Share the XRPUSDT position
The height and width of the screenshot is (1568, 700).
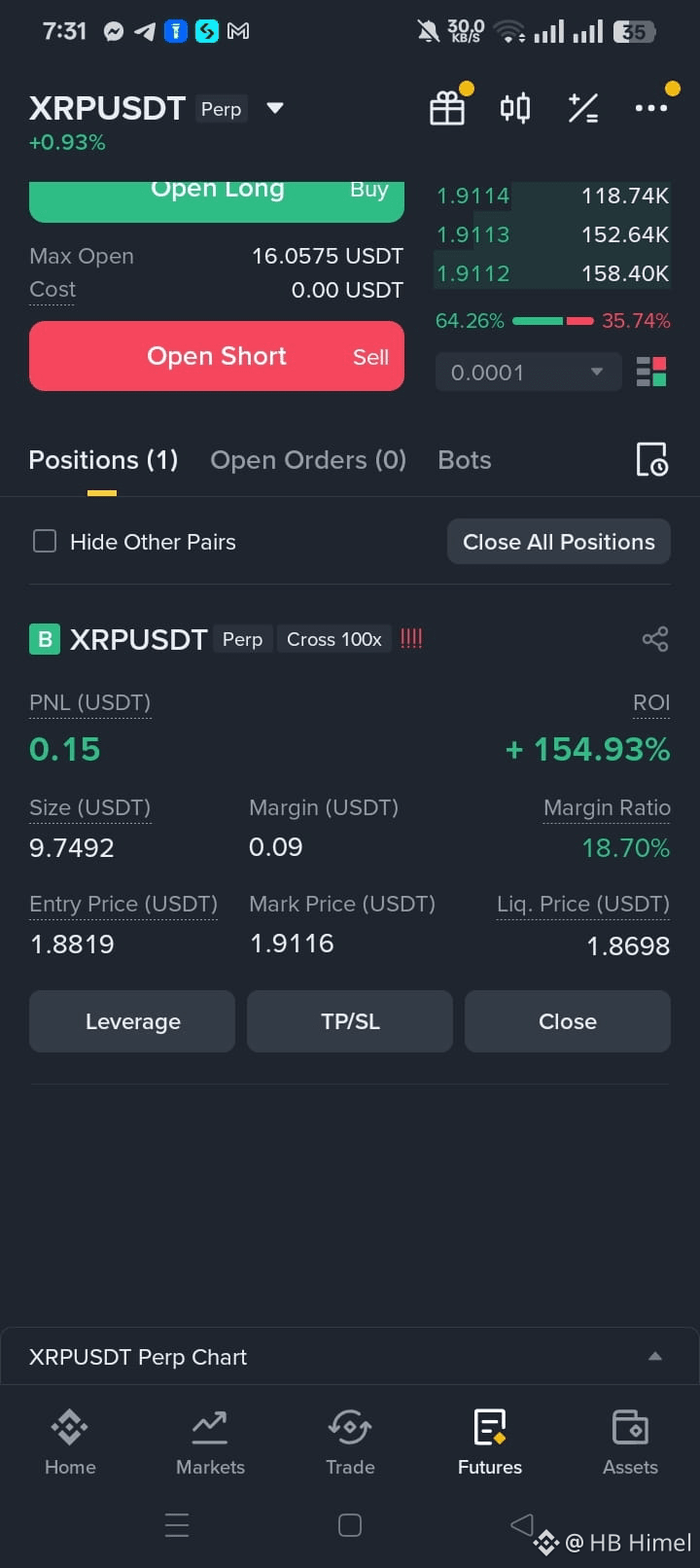(655, 639)
